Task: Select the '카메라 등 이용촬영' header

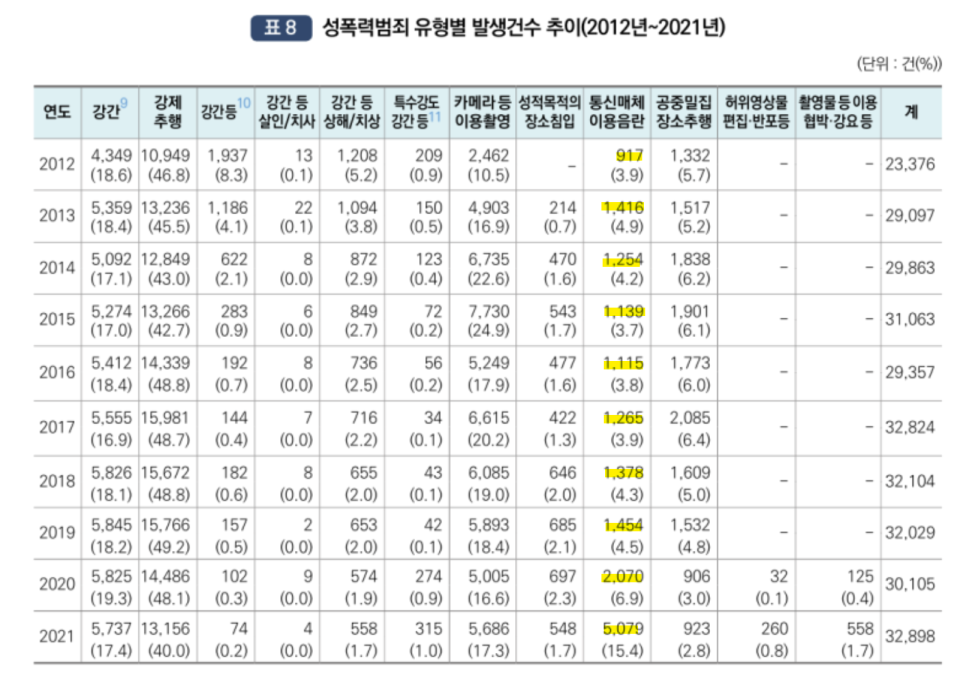Action: (x=482, y=111)
